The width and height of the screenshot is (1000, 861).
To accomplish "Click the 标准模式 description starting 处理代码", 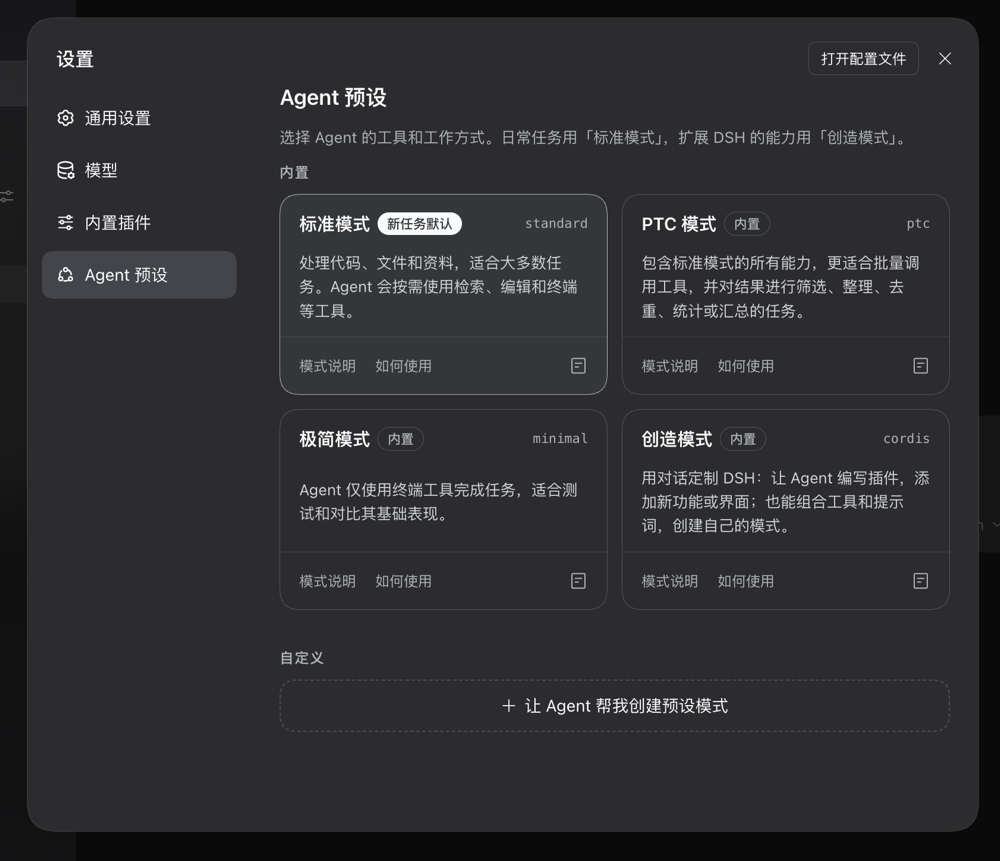I will (x=439, y=286).
